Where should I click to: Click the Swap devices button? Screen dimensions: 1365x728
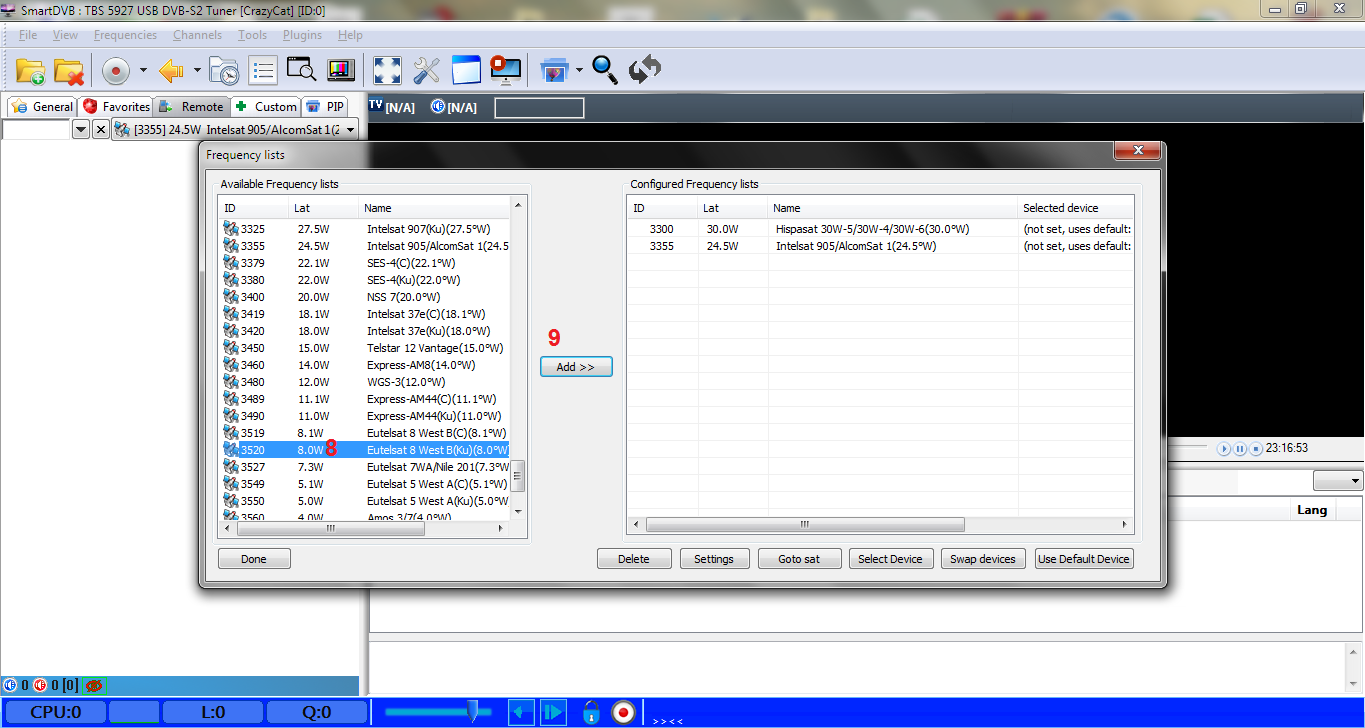[983, 559]
